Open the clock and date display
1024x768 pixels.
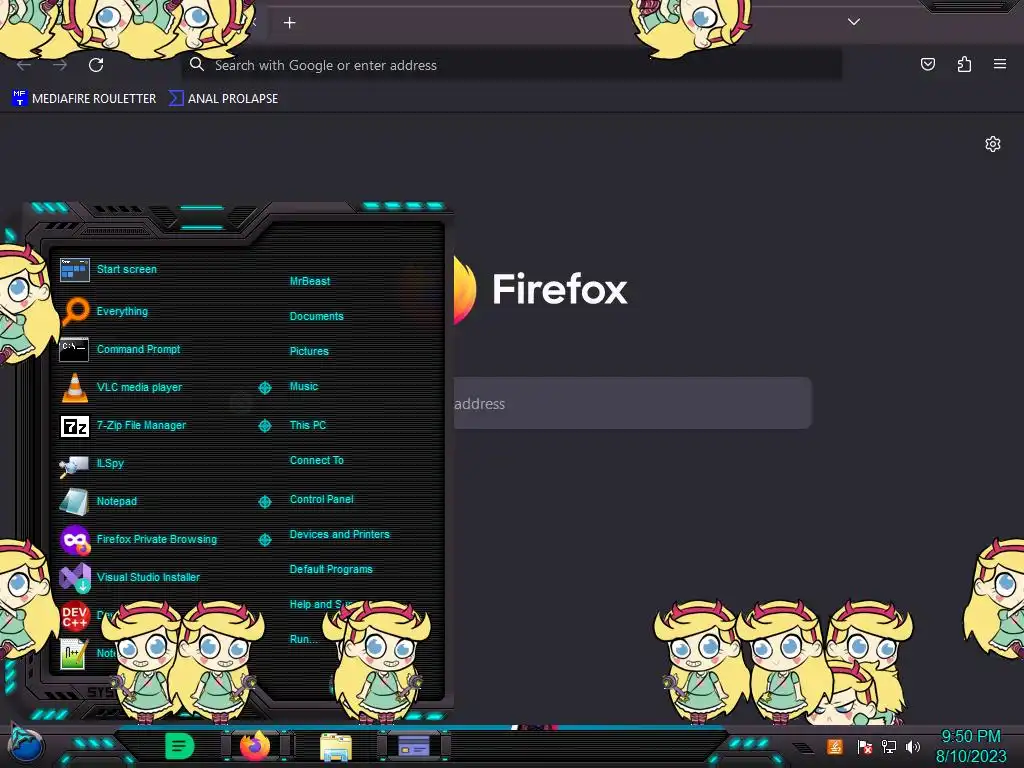coord(970,746)
